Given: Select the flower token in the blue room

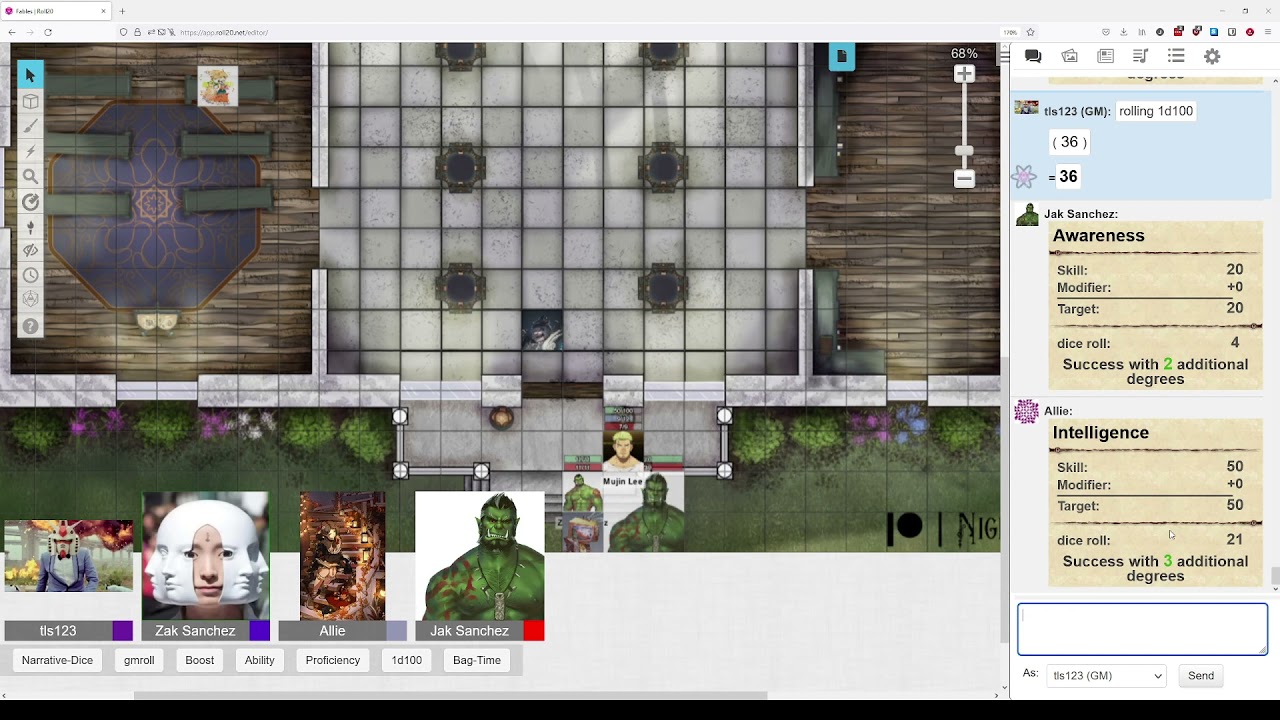Looking at the screenshot, I should 218,86.
